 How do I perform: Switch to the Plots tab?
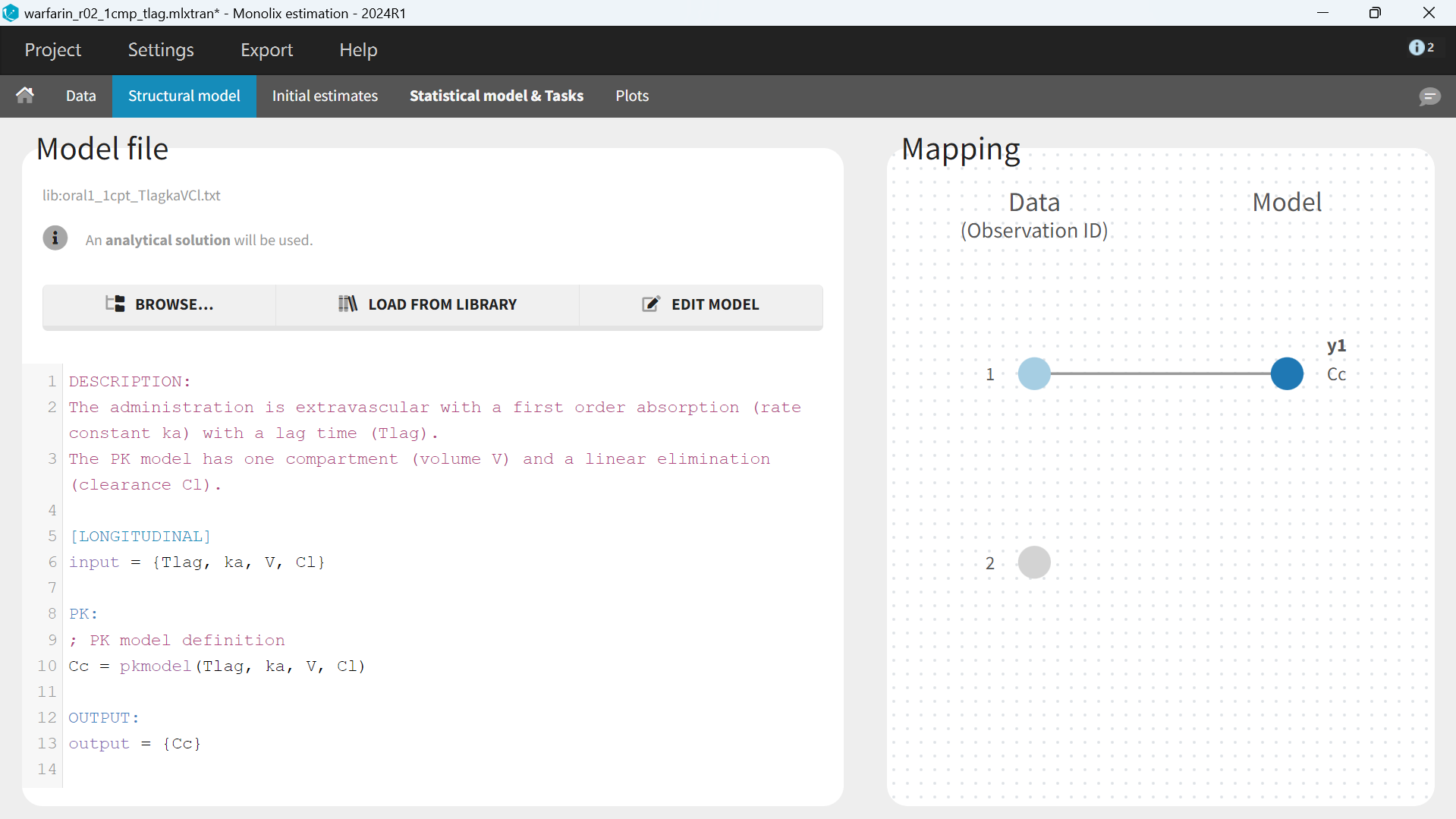631,96
